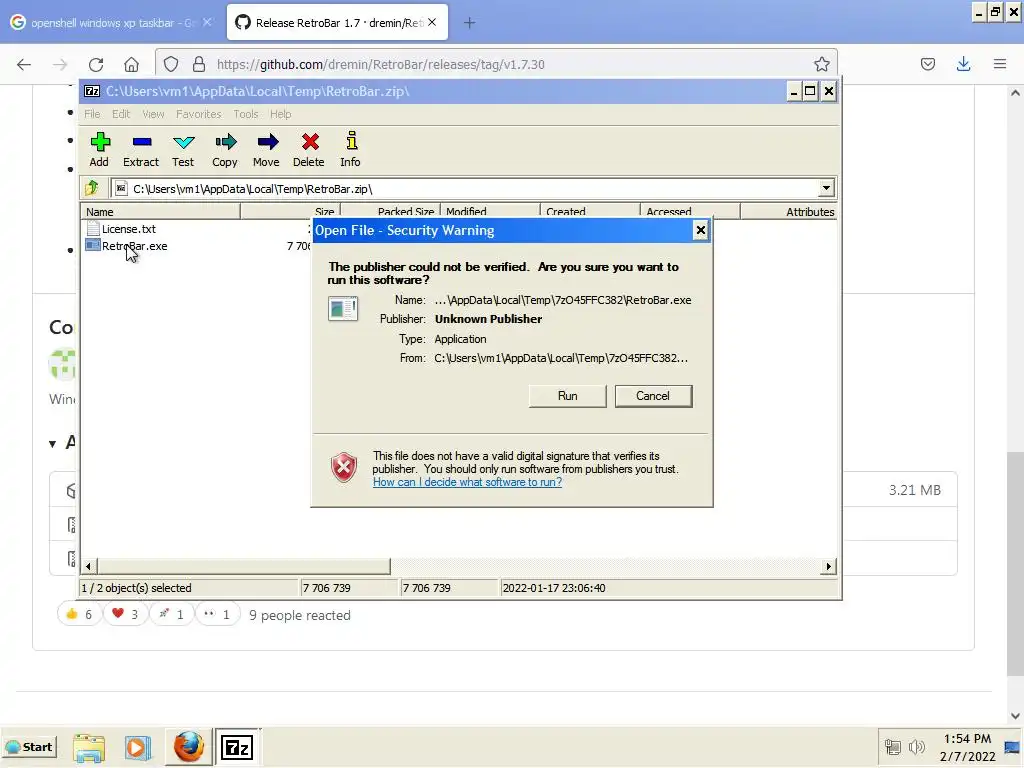Image resolution: width=1024 pixels, height=768 pixels.
Task: Click the 7-Zip taskbar icon
Action: coord(237,747)
